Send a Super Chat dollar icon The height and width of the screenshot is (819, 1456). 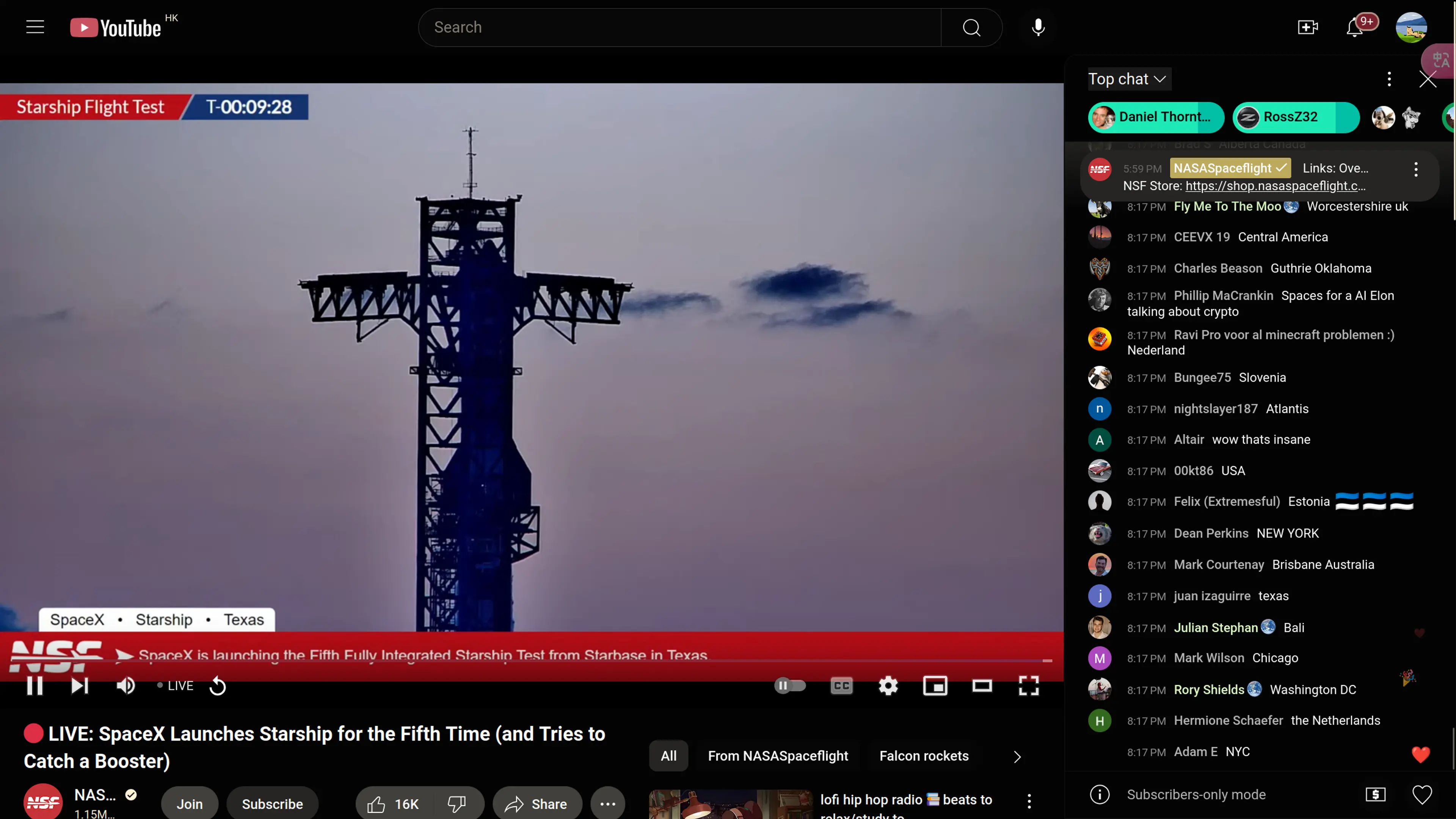pos(1376,794)
